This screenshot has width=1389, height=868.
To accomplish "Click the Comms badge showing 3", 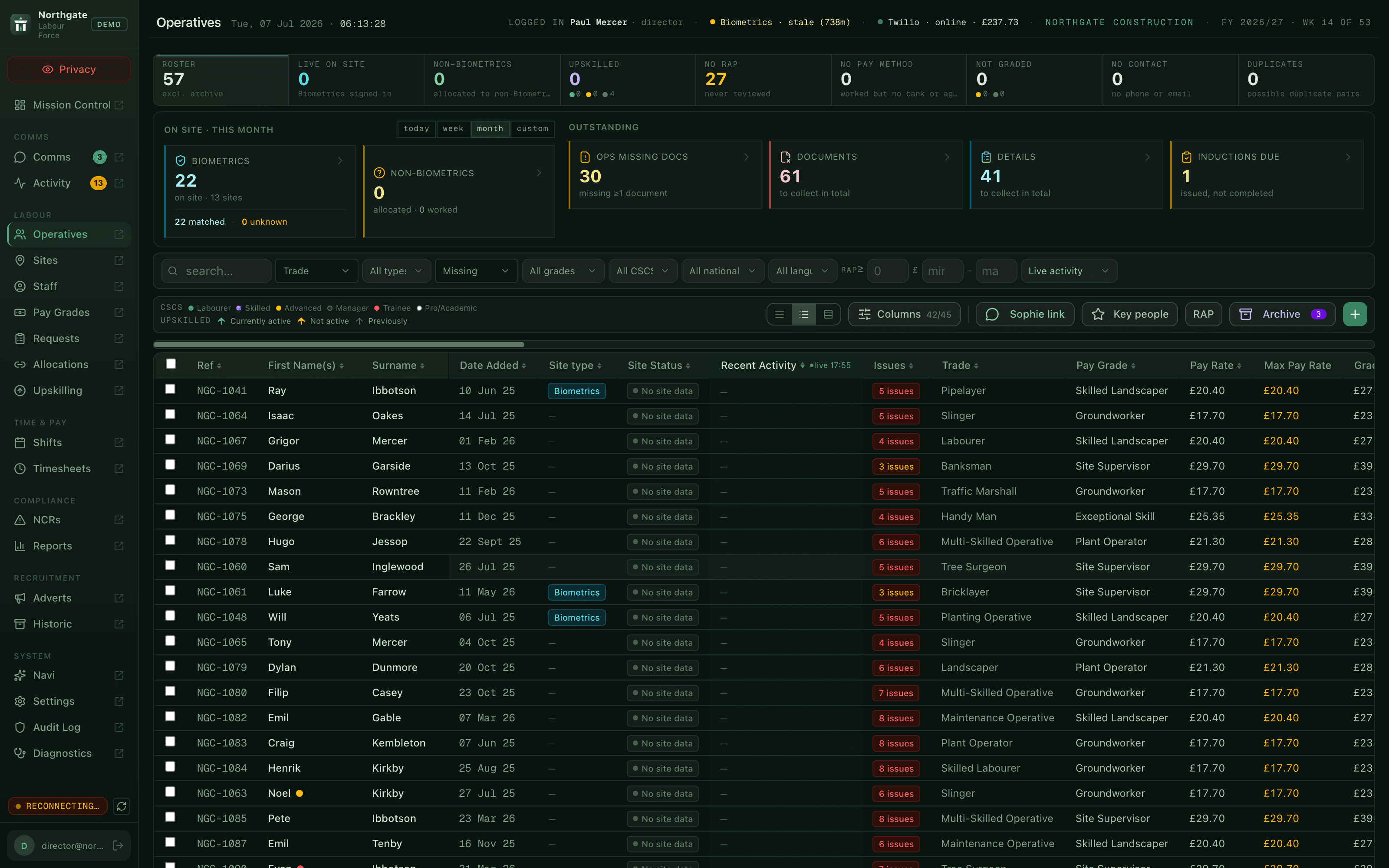I will coord(99,157).
